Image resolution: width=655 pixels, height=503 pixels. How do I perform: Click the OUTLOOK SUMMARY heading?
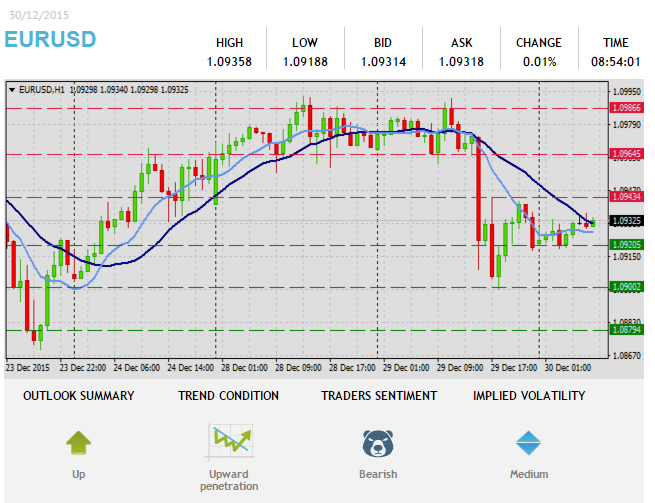79,396
